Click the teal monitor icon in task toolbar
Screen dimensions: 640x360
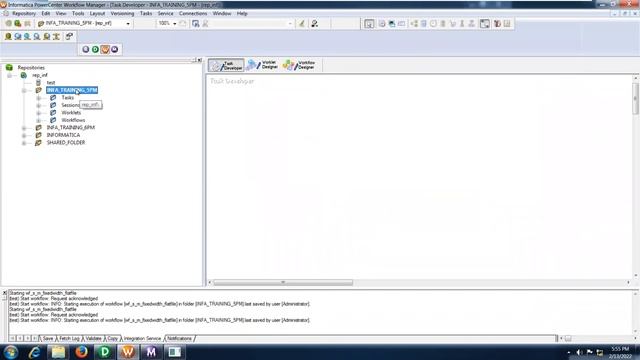392,24
